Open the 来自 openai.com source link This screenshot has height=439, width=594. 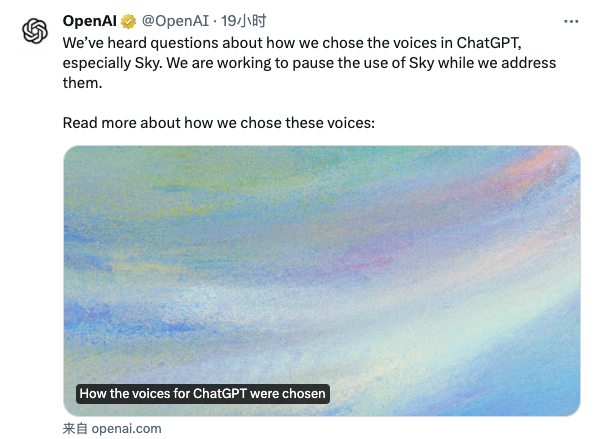pyautogui.click(x=112, y=428)
